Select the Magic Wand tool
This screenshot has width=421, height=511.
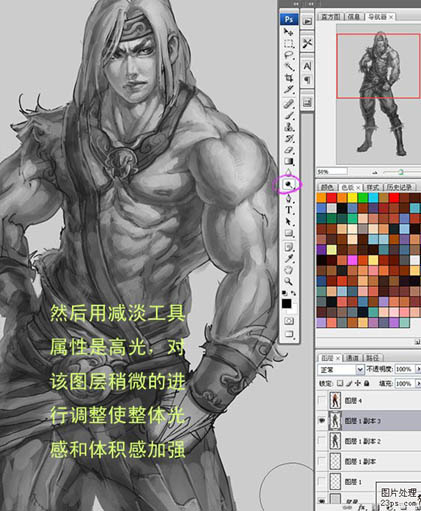(289, 66)
